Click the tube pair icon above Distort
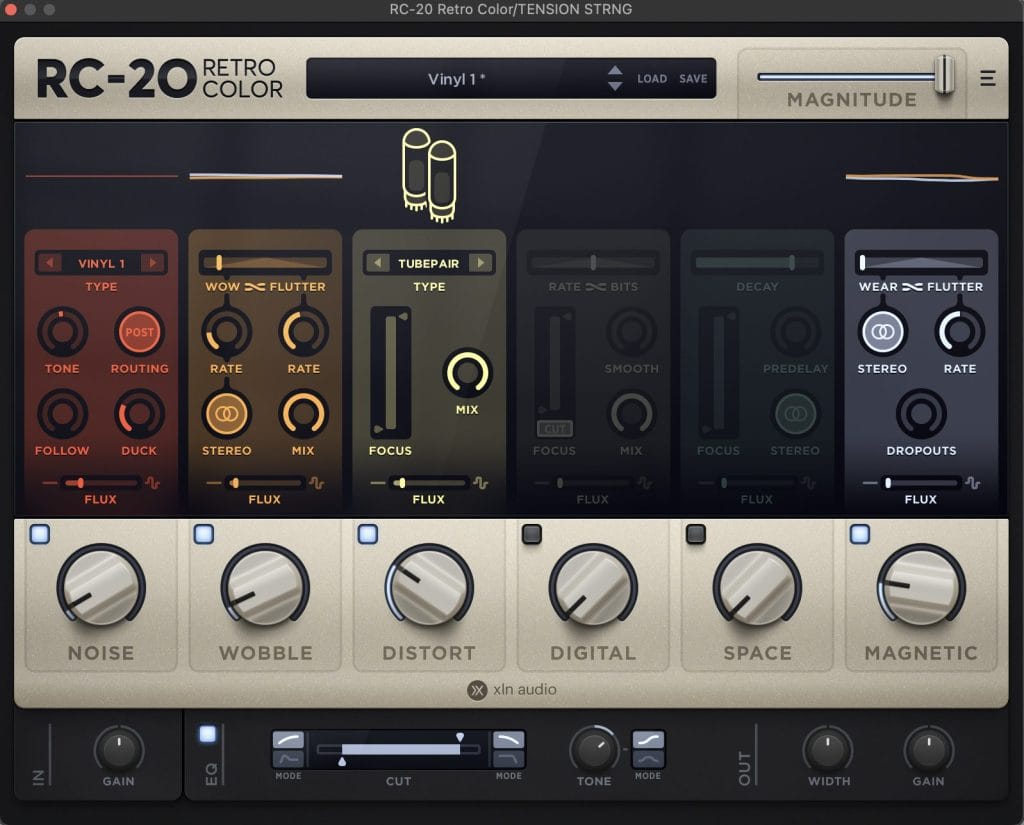Image resolution: width=1024 pixels, height=825 pixels. [429, 174]
